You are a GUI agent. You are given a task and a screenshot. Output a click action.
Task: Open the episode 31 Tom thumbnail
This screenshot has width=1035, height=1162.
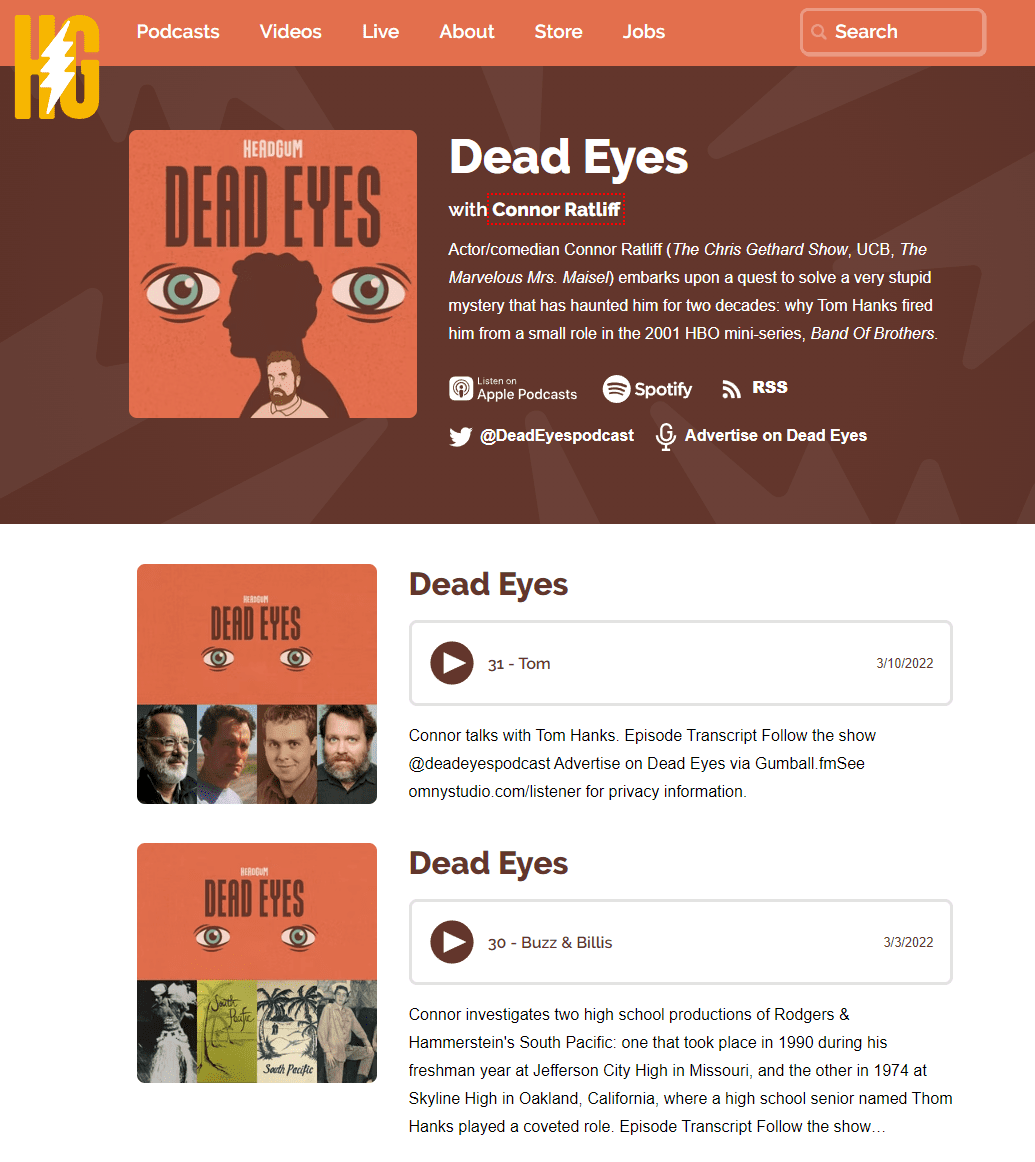point(257,684)
